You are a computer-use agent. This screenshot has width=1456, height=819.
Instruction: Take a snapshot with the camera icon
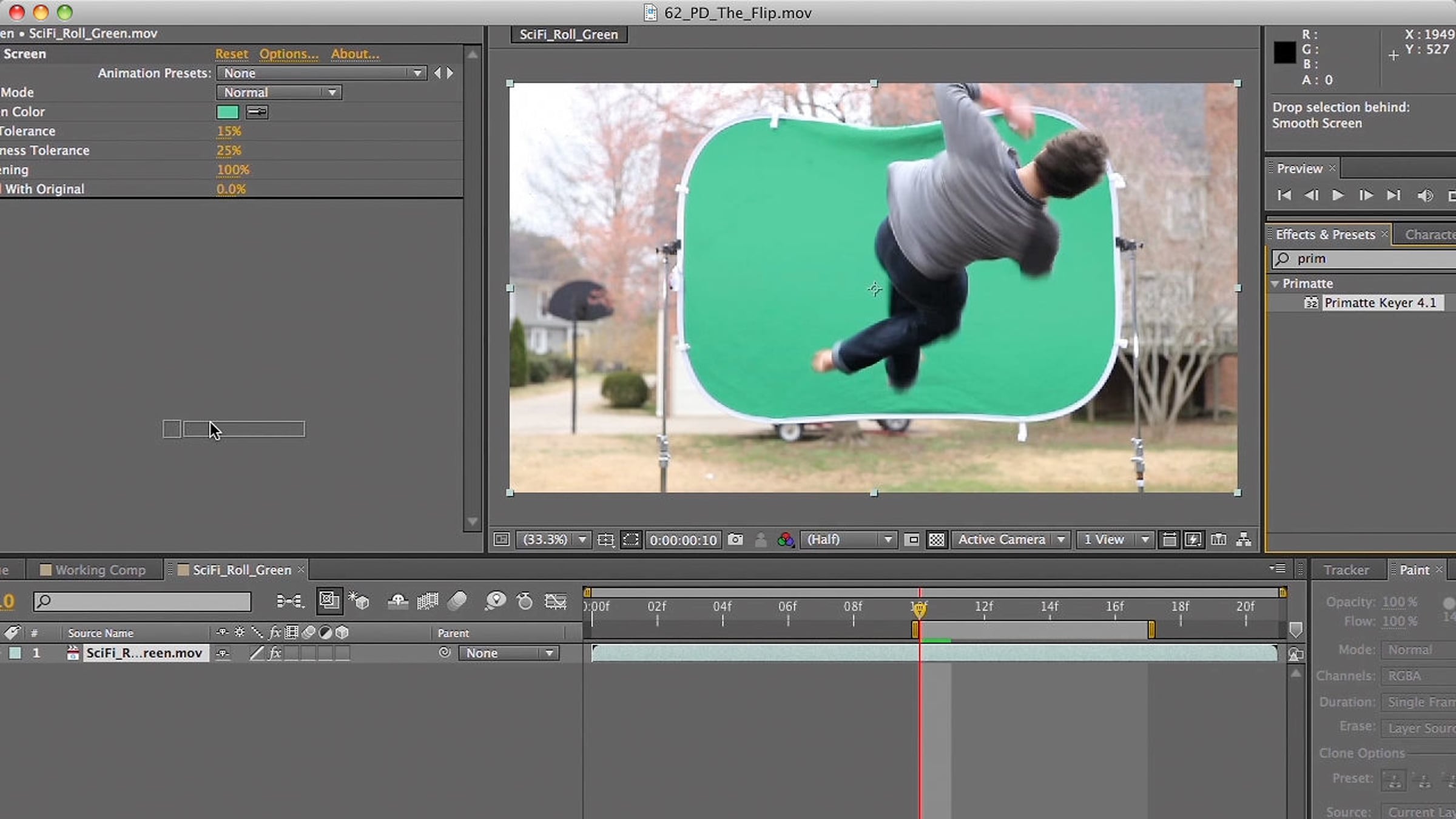point(735,539)
